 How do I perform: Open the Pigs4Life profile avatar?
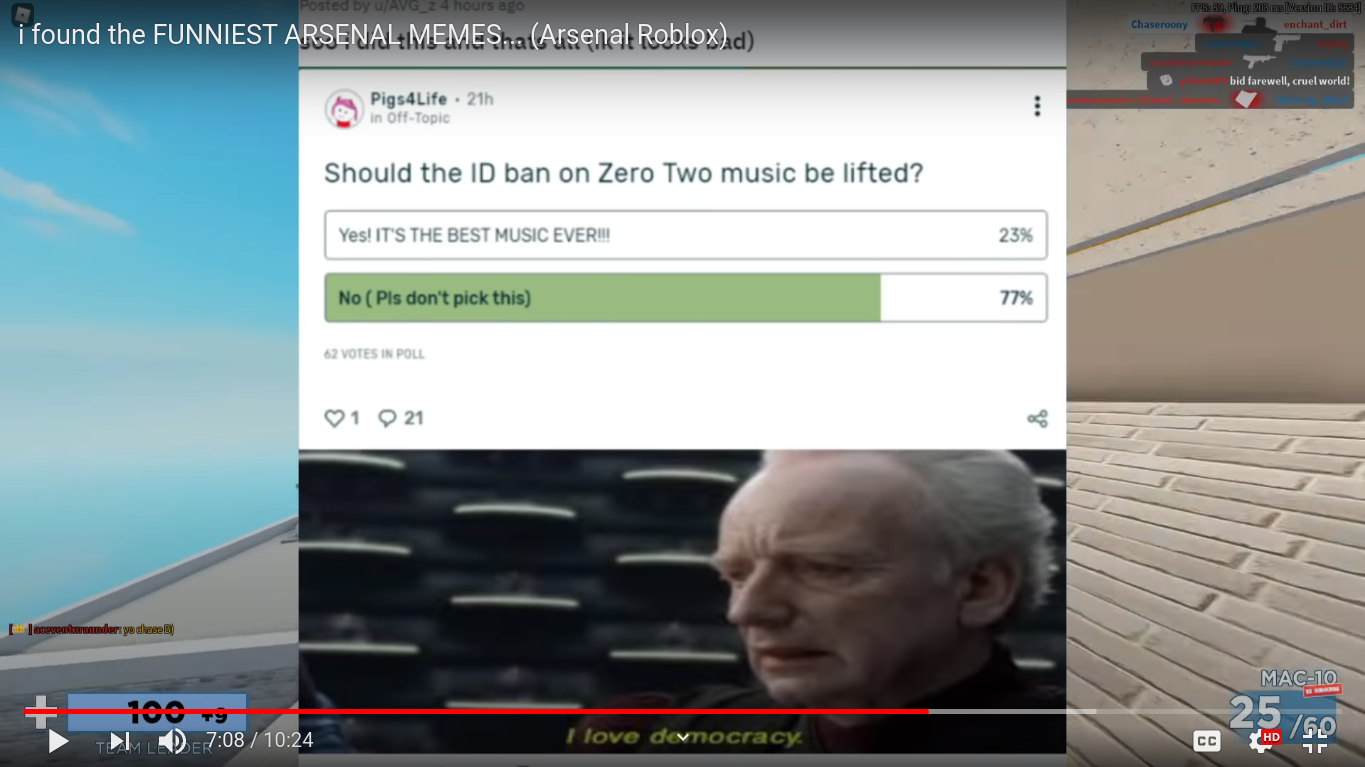344,108
